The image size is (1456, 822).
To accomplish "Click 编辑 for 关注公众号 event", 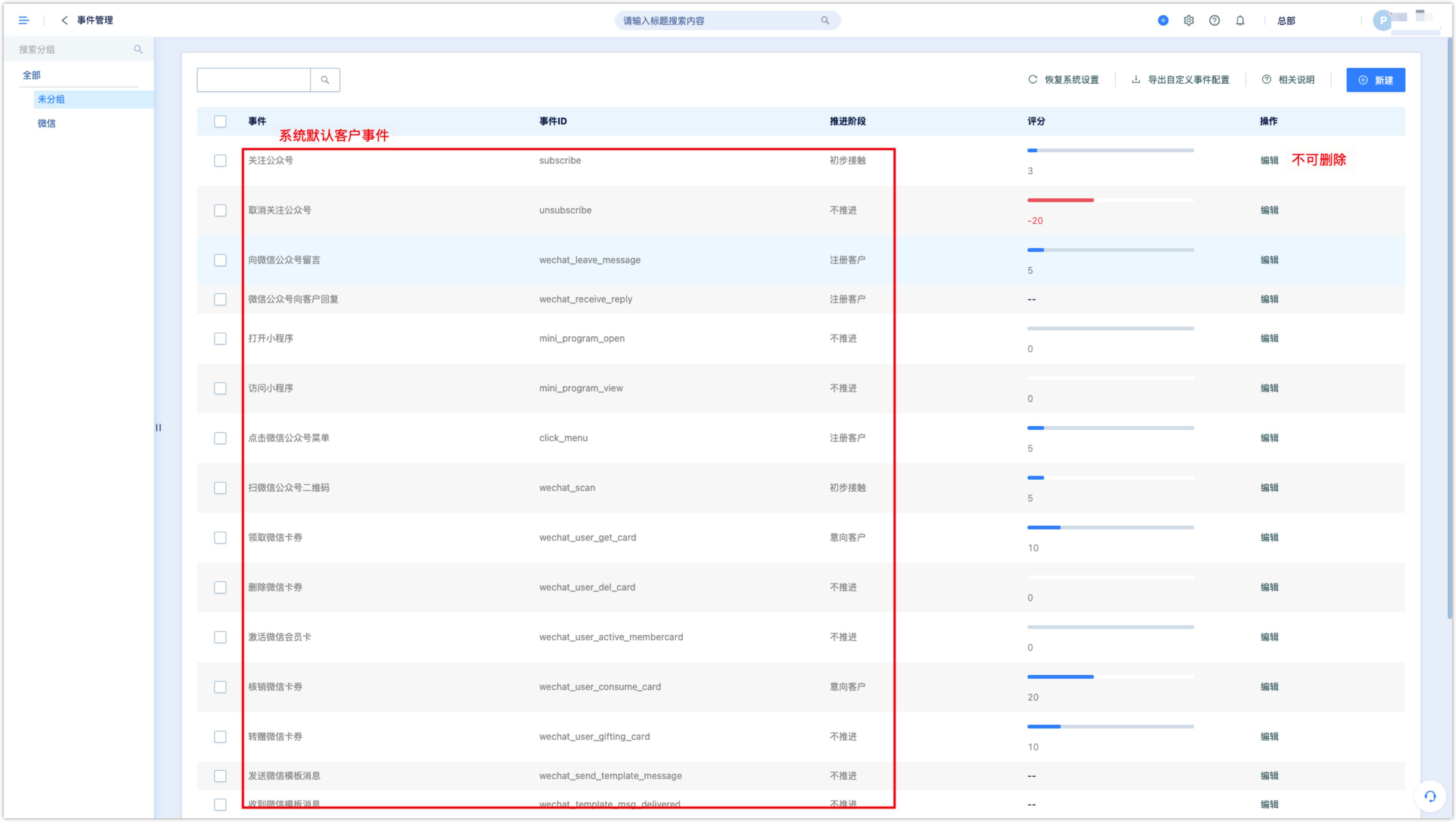I will pos(1269,161).
